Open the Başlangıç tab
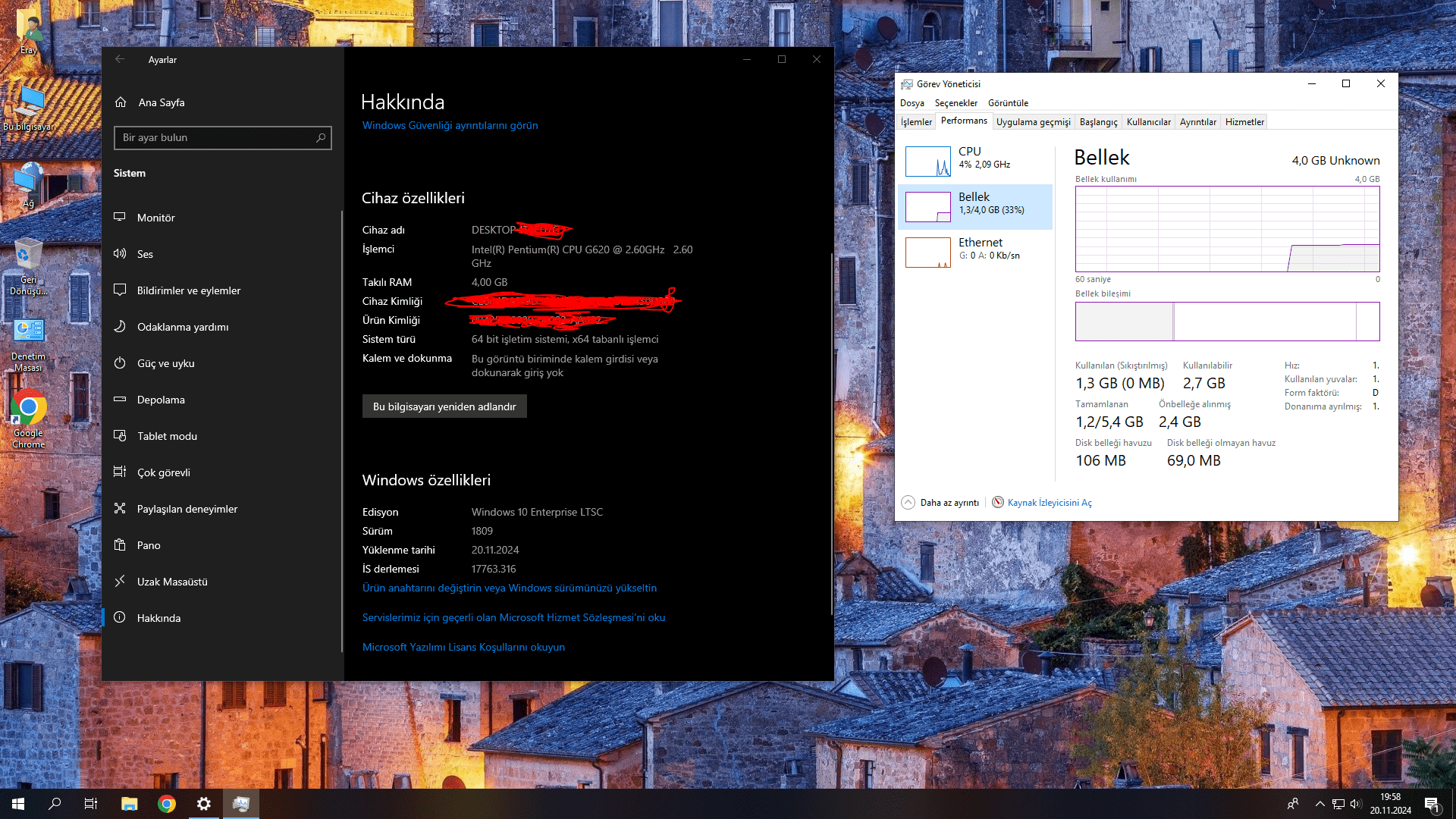 (1098, 122)
